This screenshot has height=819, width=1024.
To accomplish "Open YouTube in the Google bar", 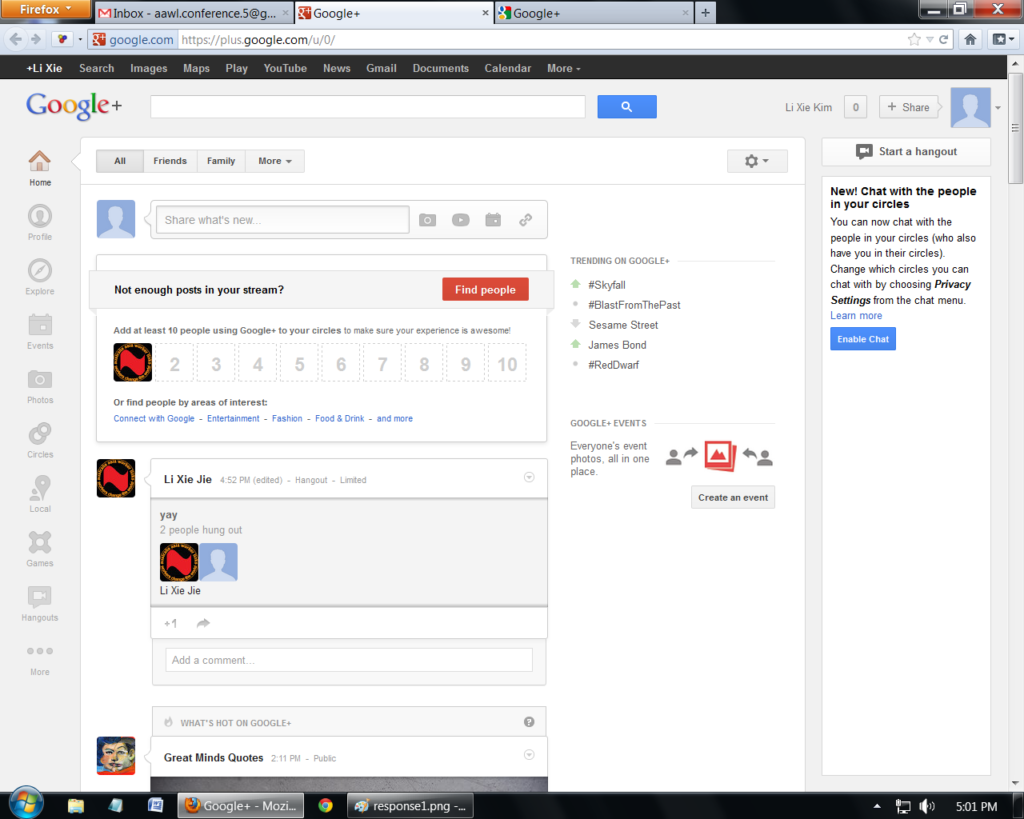I will (285, 68).
